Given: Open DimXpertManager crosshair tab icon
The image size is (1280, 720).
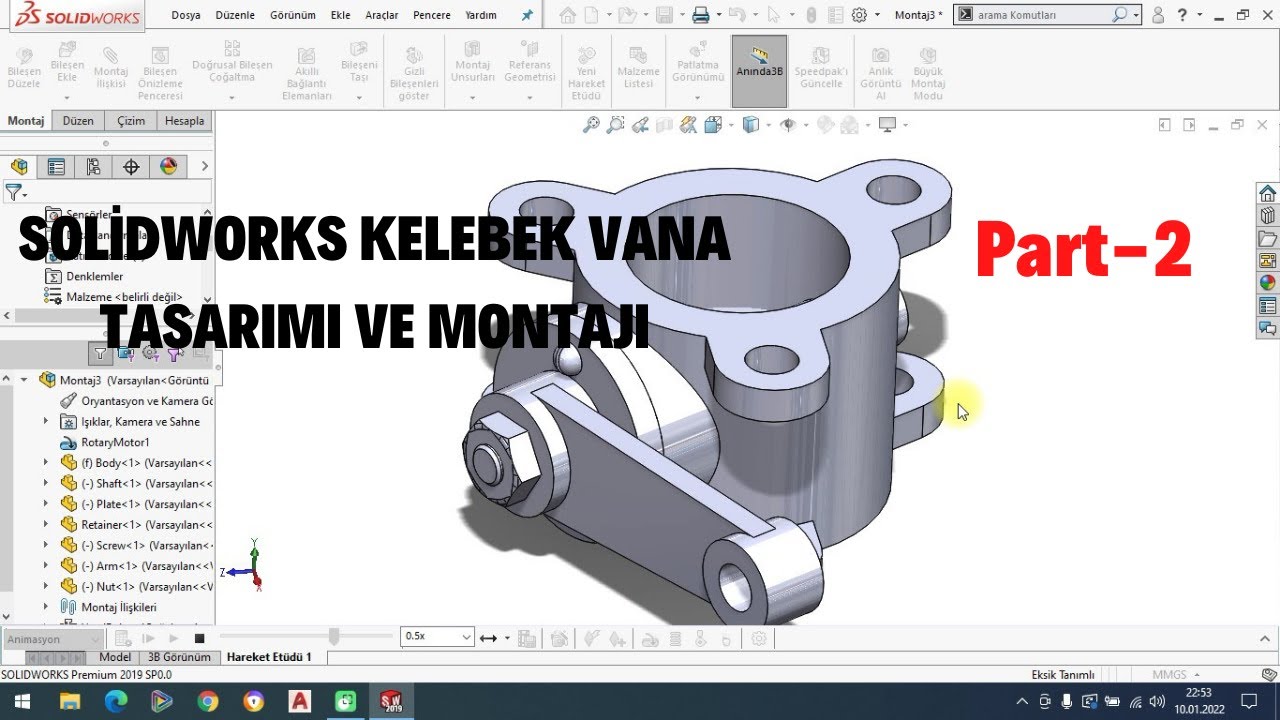Looking at the screenshot, I should tap(130, 167).
